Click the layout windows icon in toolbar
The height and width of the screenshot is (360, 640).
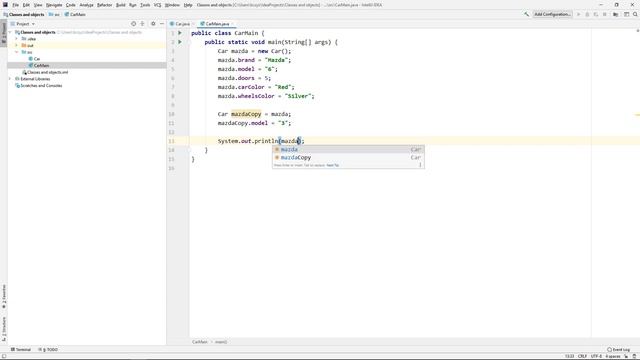pos(627,14)
